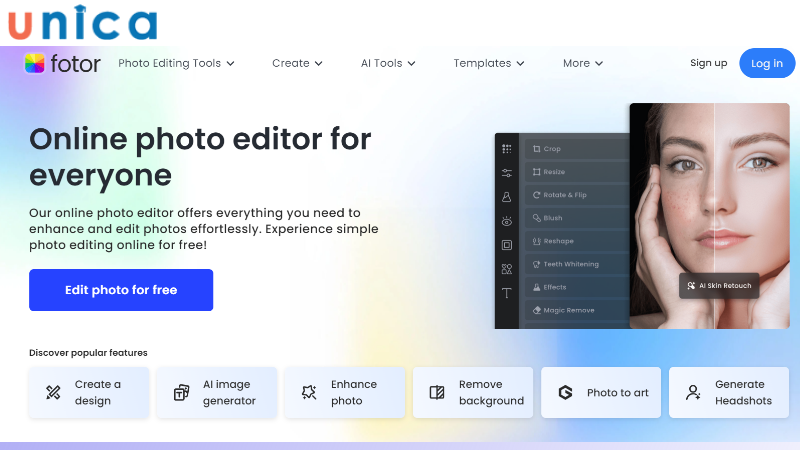
Task: Open the Adjust sliders icon in sidebar
Action: [x=507, y=173]
